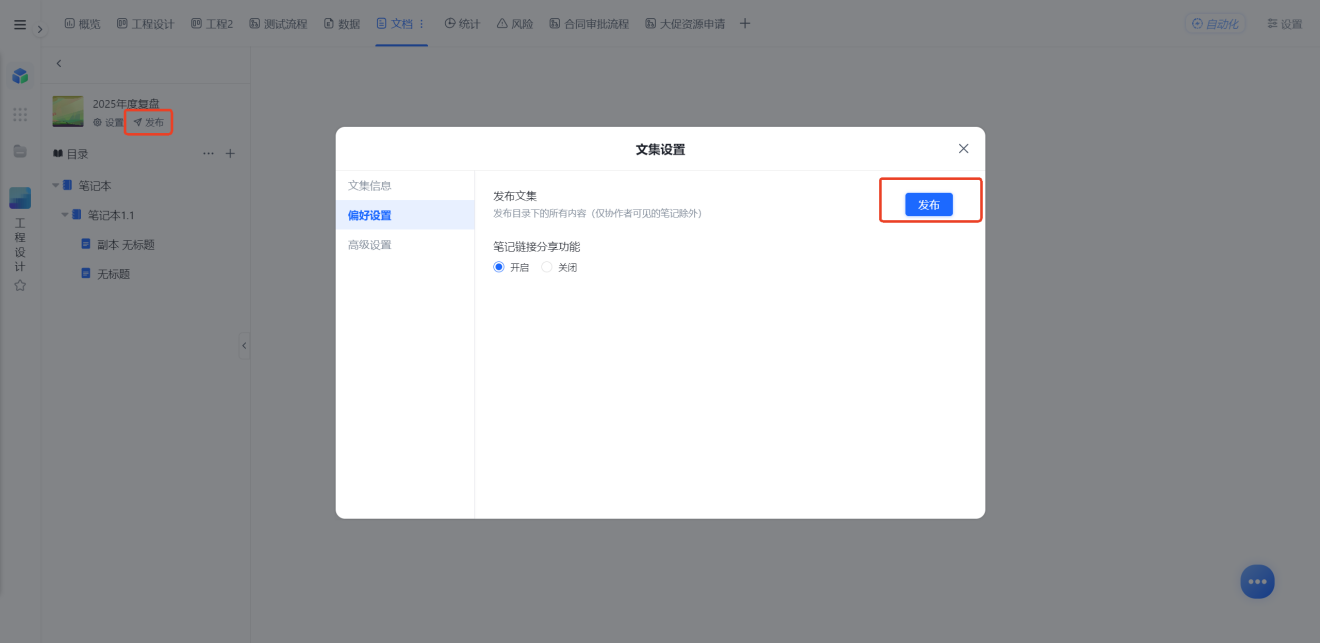
Task: Collapse the directory panel with the side handle
Action: 244,346
